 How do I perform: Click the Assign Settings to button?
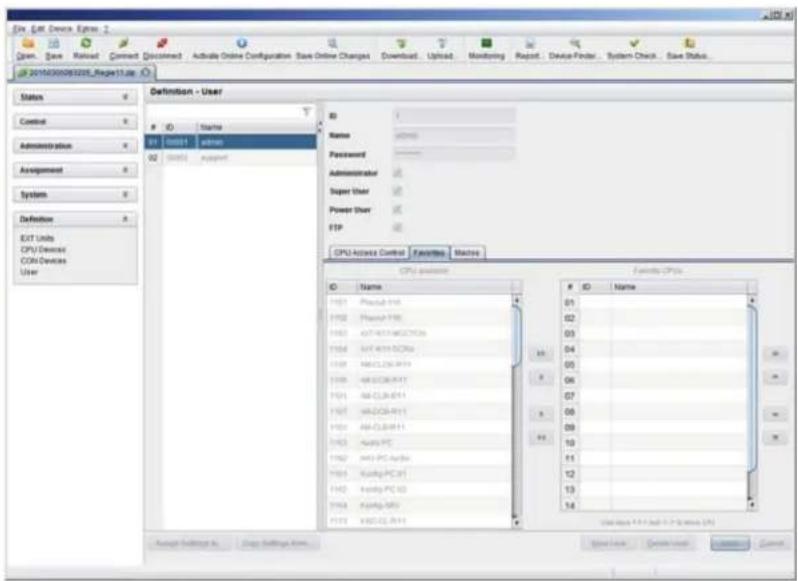tap(188, 543)
